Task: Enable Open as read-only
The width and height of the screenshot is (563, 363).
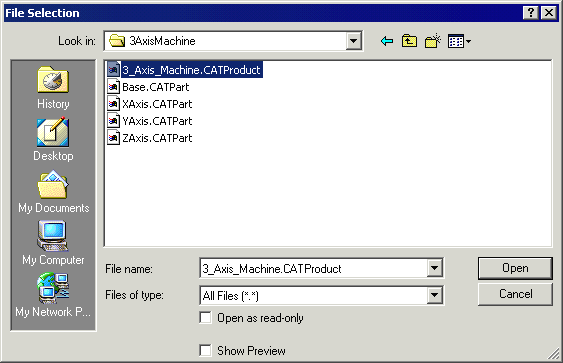Action: coord(205,318)
